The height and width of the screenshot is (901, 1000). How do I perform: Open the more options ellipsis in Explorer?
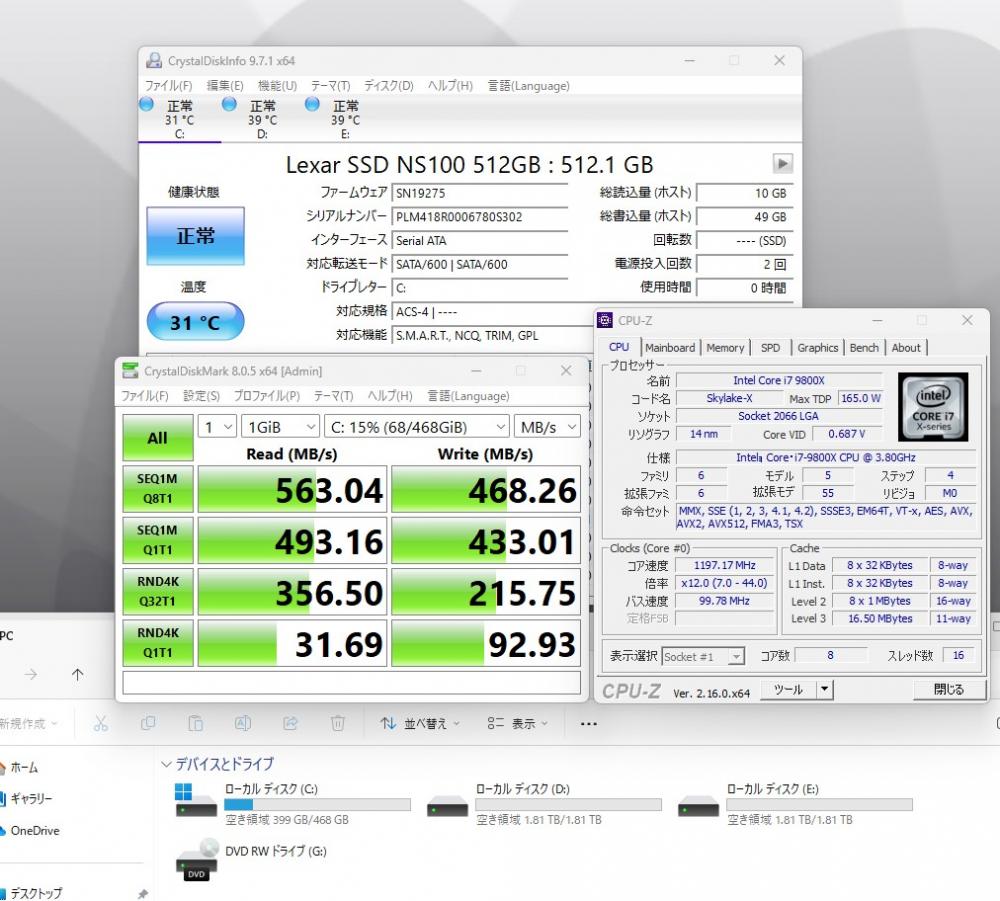(589, 724)
